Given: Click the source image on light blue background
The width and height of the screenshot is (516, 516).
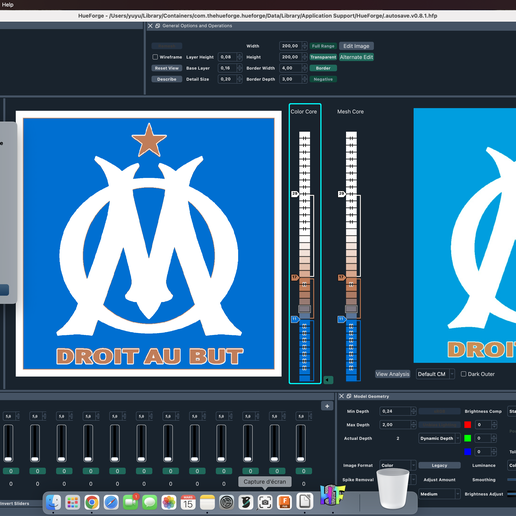Looking at the screenshot, I should [465, 235].
